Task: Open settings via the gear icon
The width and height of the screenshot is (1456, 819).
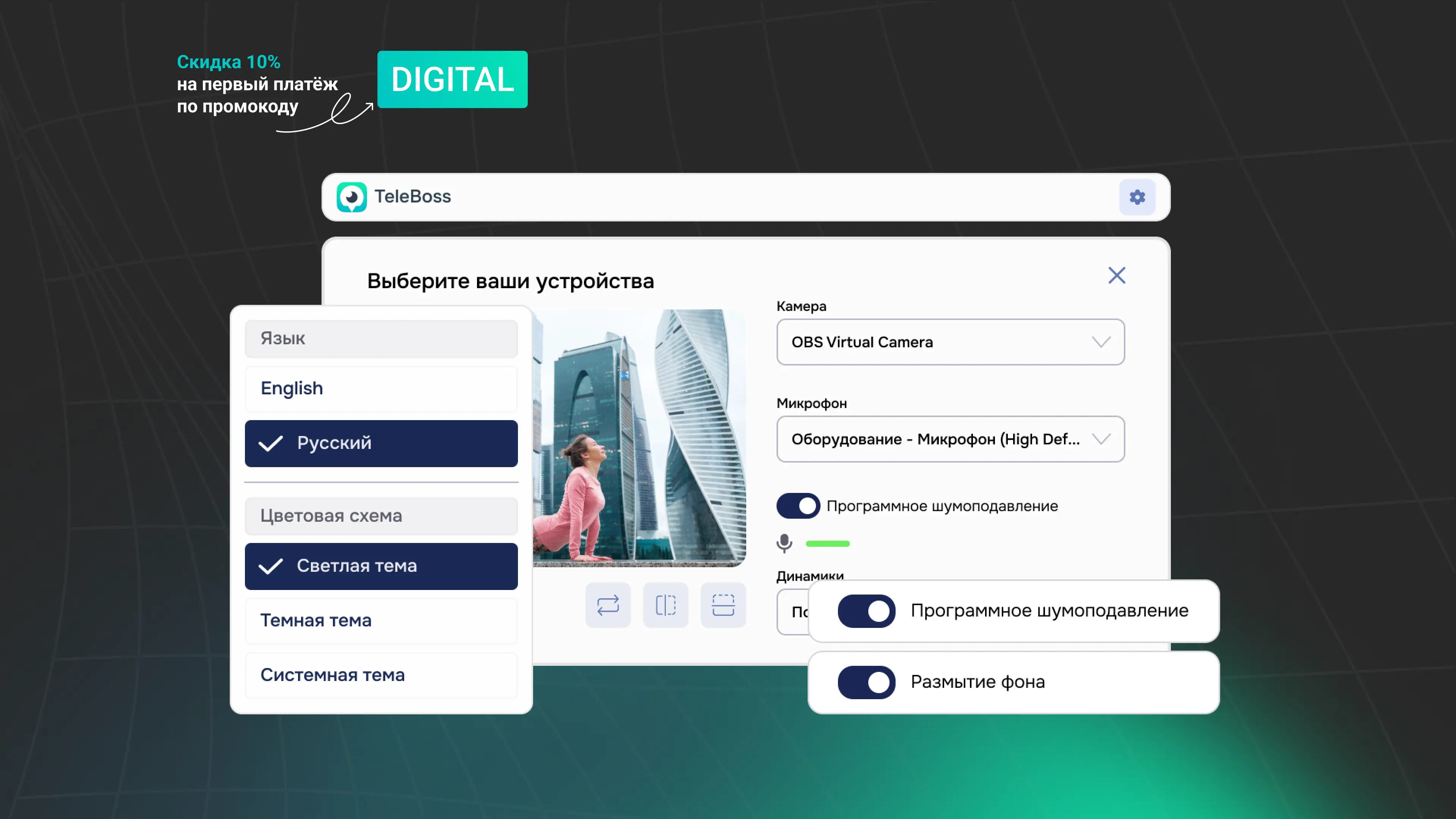Action: point(1137,197)
